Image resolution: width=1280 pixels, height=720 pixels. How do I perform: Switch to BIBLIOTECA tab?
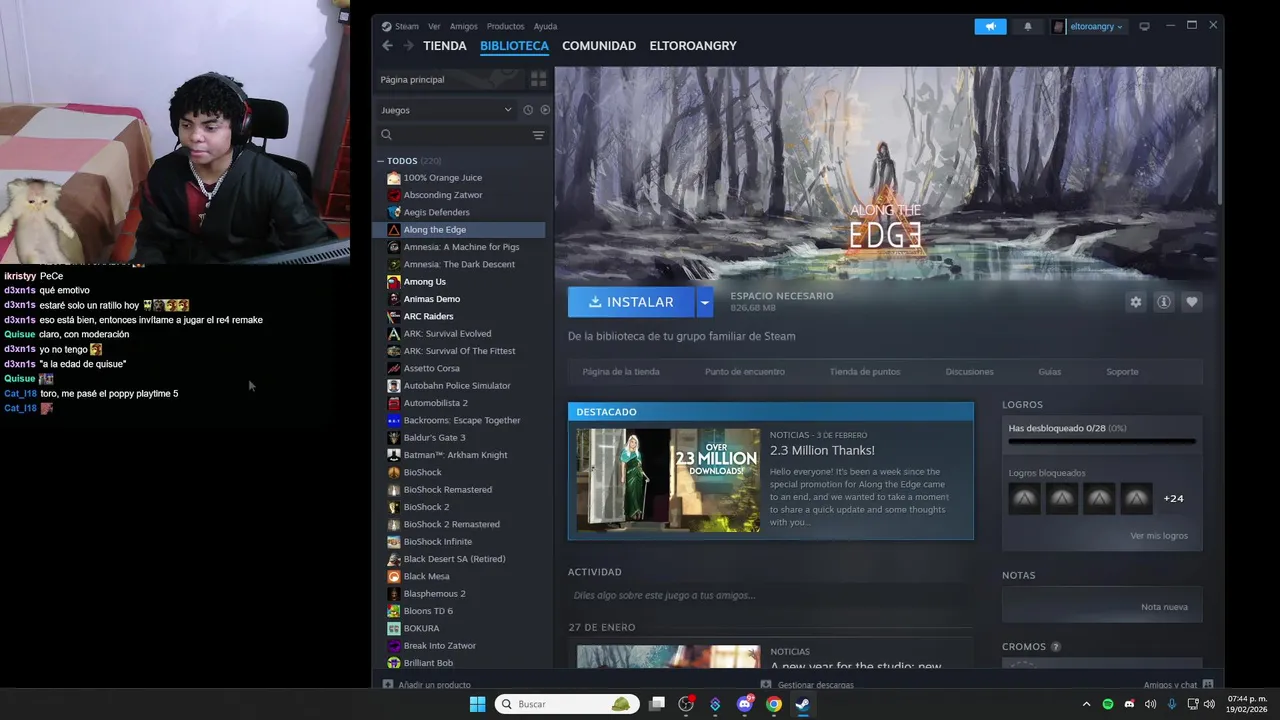[x=514, y=46]
